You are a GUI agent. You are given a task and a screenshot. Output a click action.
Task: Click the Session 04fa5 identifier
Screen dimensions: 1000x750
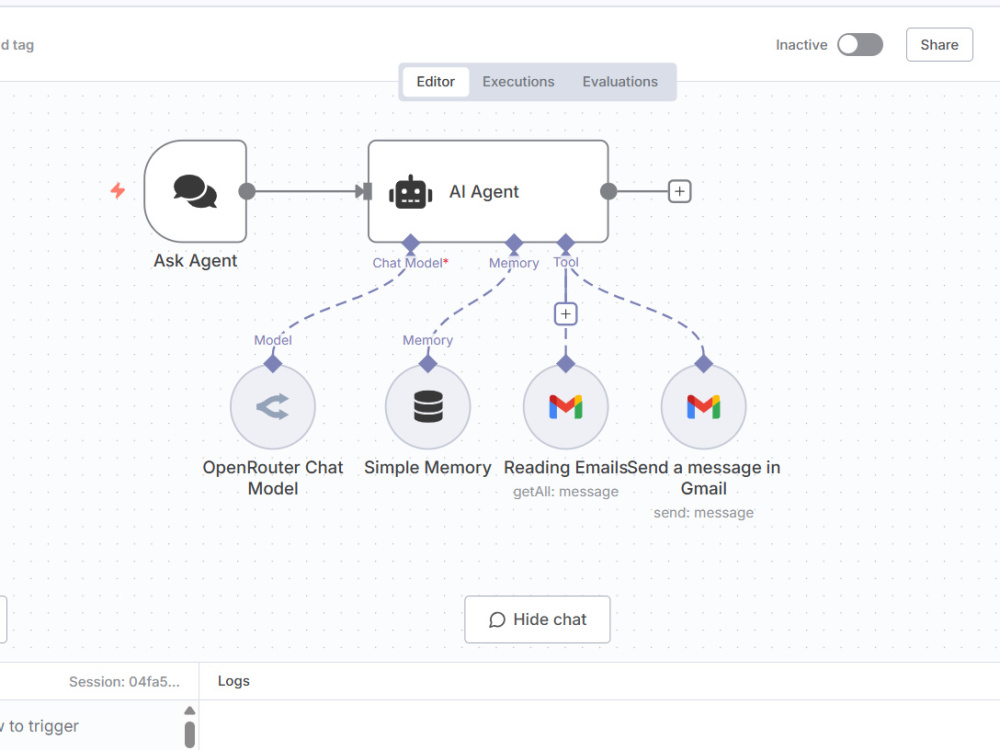pyautogui.click(x=124, y=682)
